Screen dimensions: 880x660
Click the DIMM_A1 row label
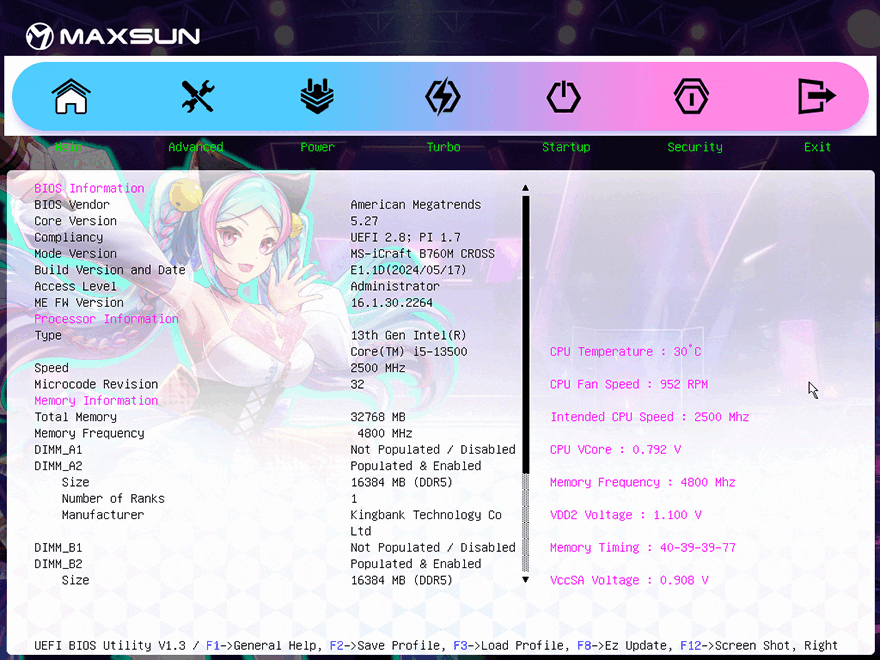tap(58, 450)
